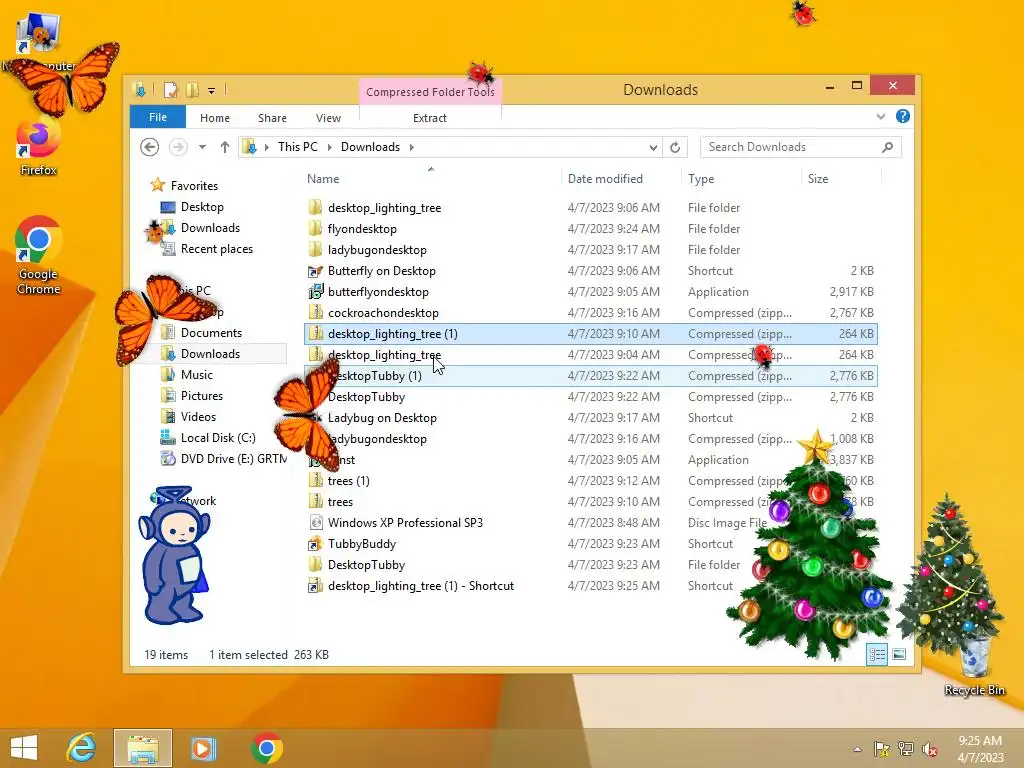
Task: Switch to the View ribbon tab
Action: [328, 118]
